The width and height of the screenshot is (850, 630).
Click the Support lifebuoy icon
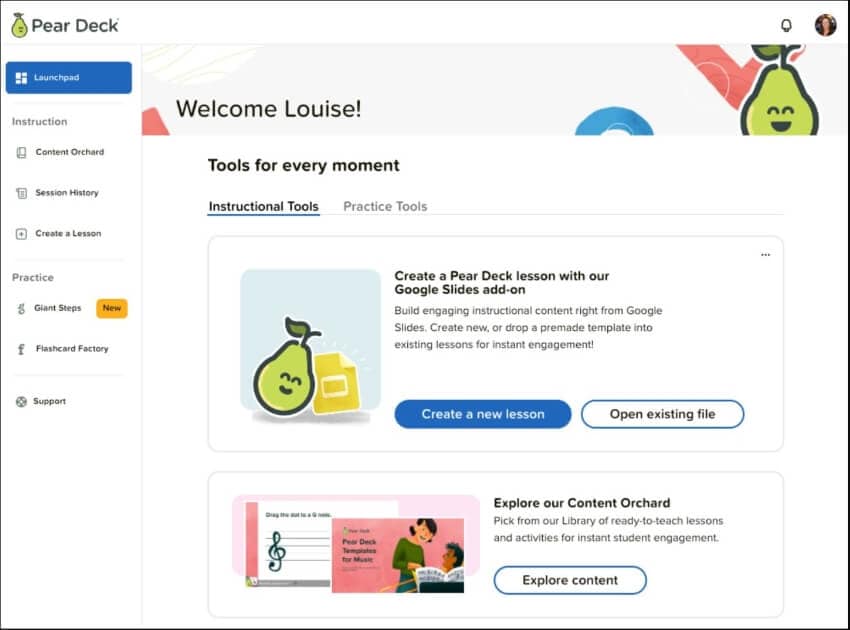pos(21,402)
